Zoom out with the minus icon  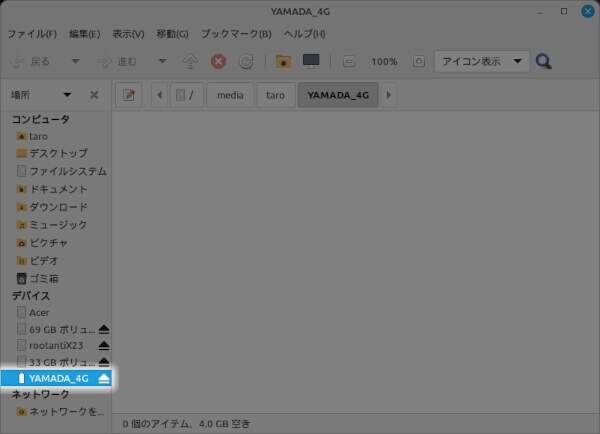(349, 61)
